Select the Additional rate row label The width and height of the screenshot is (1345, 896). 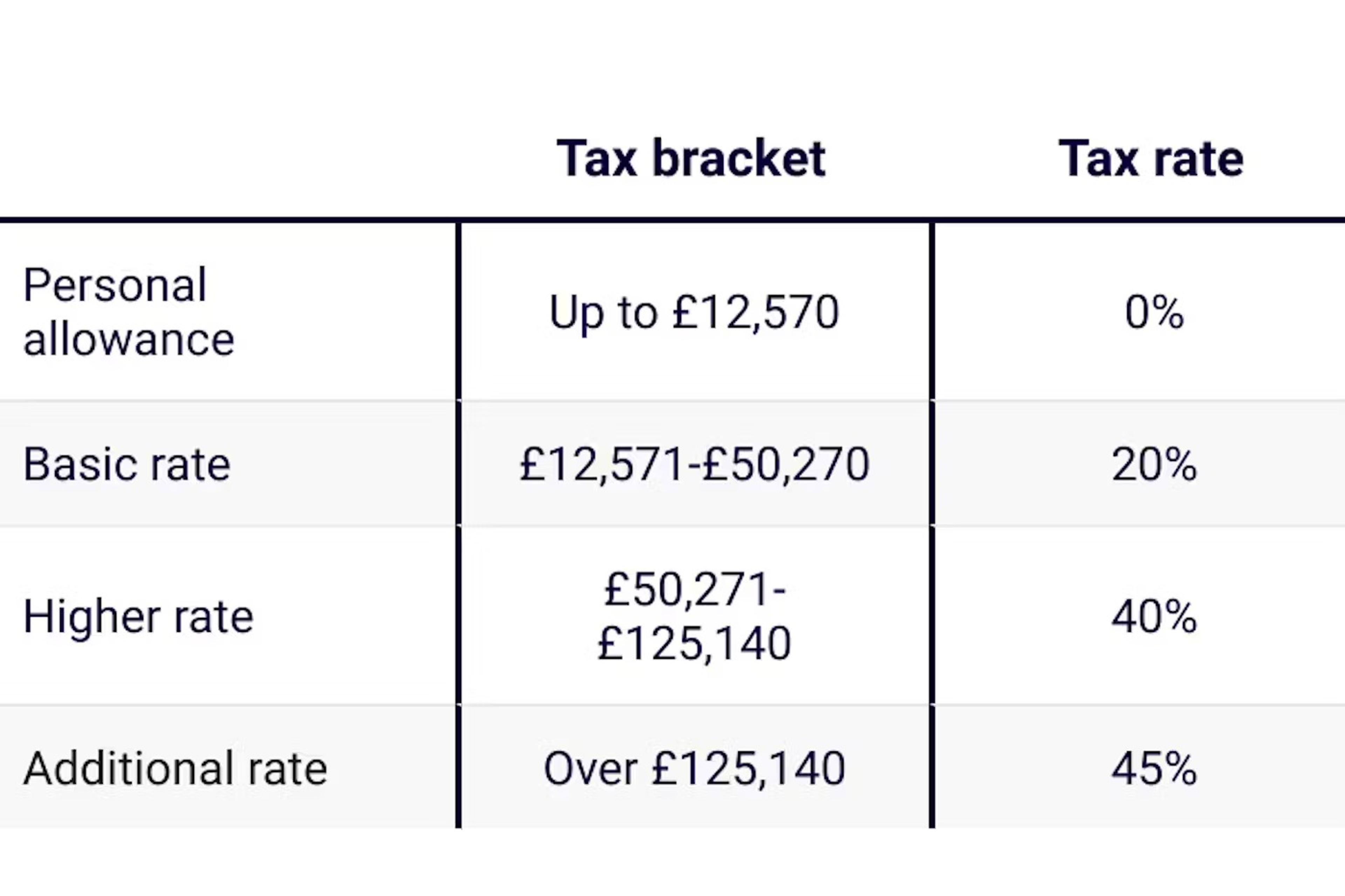175,768
